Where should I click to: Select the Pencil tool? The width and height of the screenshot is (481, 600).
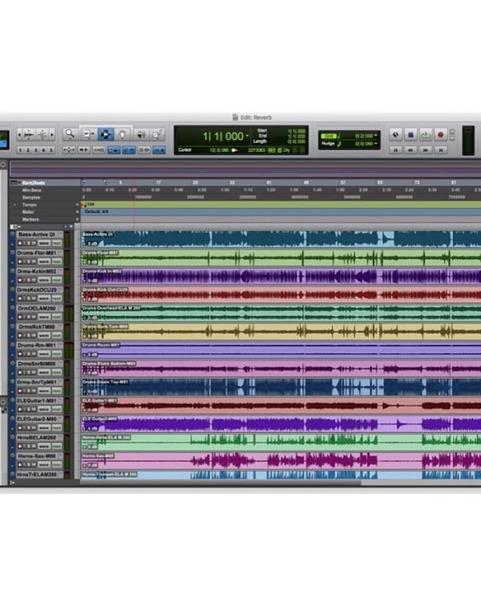pos(157,134)
